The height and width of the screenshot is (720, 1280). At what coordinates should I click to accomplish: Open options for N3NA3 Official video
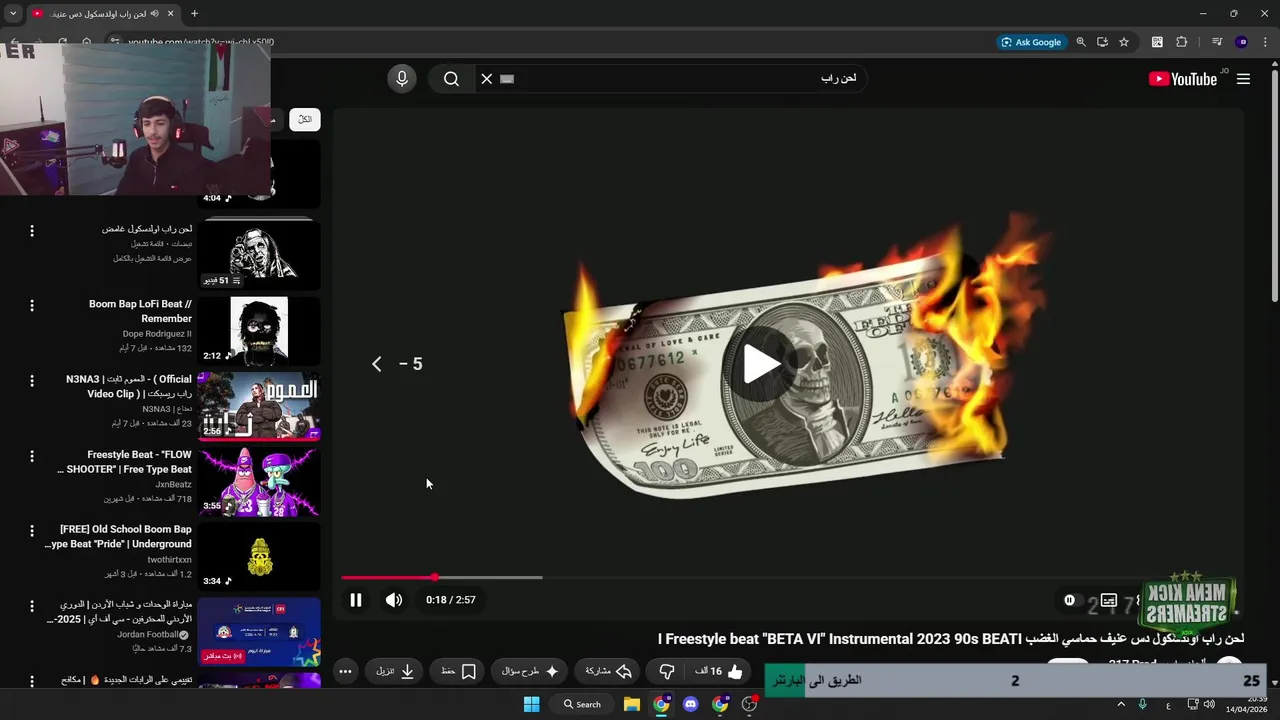(32, 381)
